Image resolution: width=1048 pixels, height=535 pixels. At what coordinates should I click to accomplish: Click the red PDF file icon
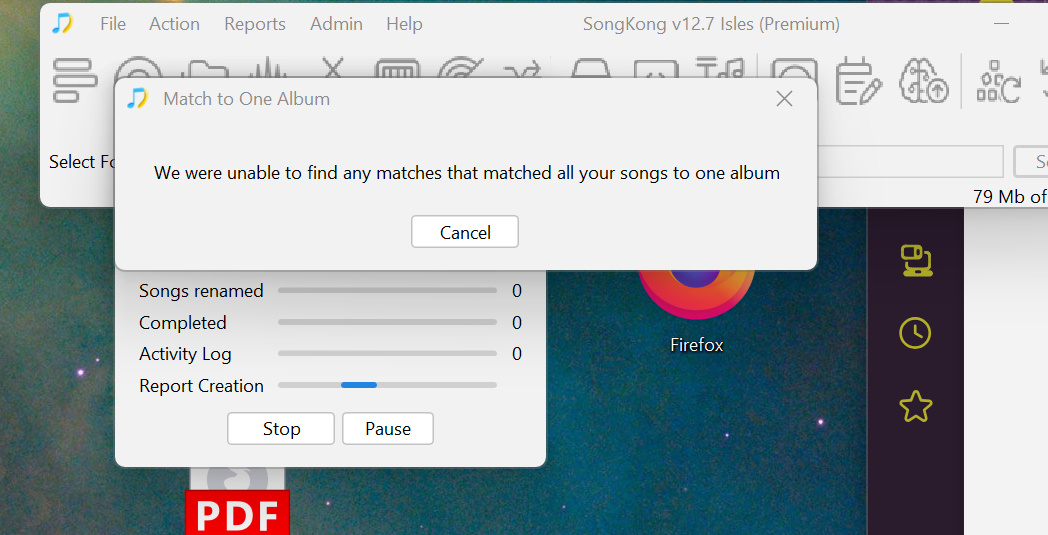(238, 501)
